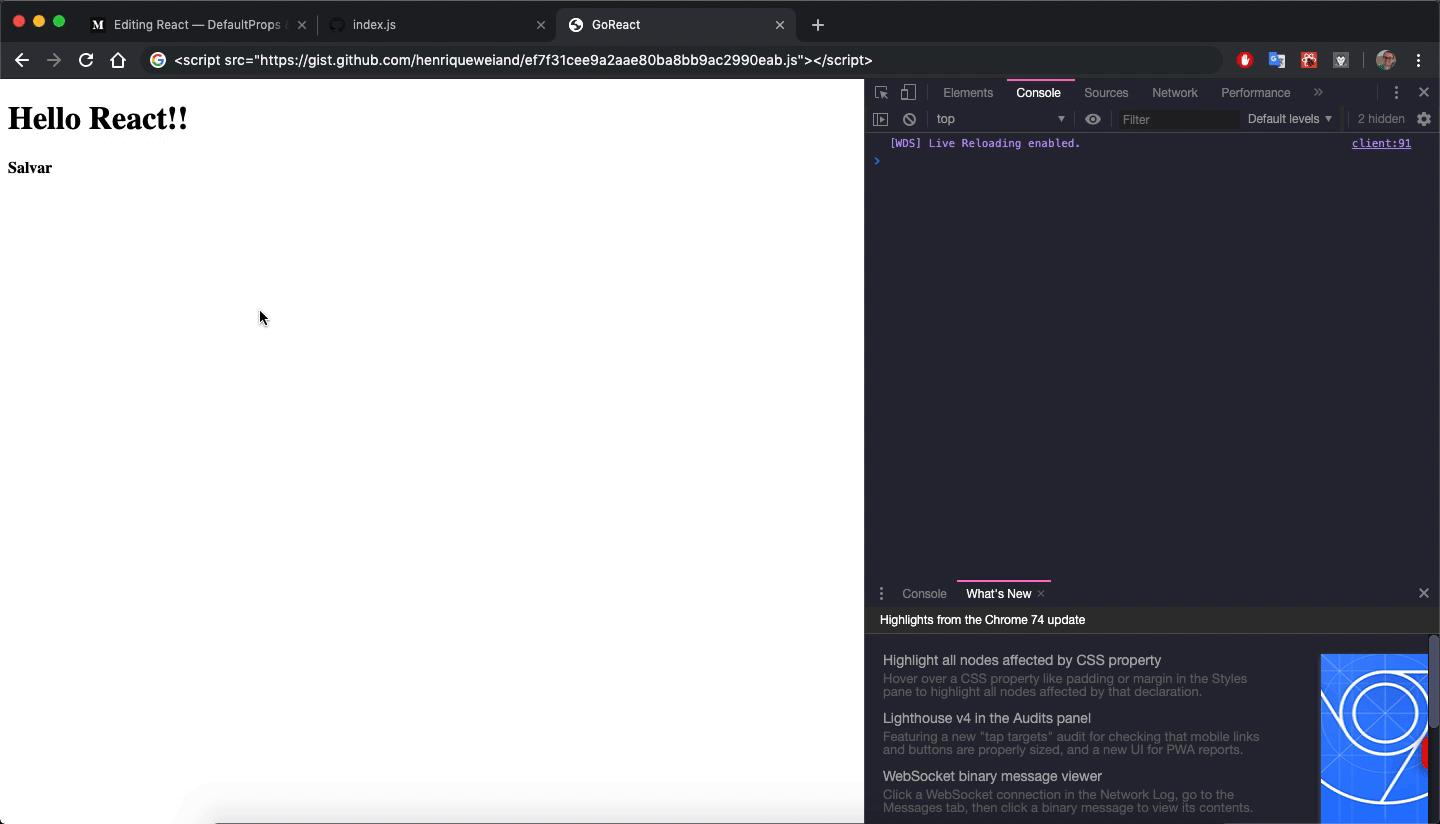The image size is (1440, 824).
Task: Select the Inspect element picker tool
Action: coord(881,92)
